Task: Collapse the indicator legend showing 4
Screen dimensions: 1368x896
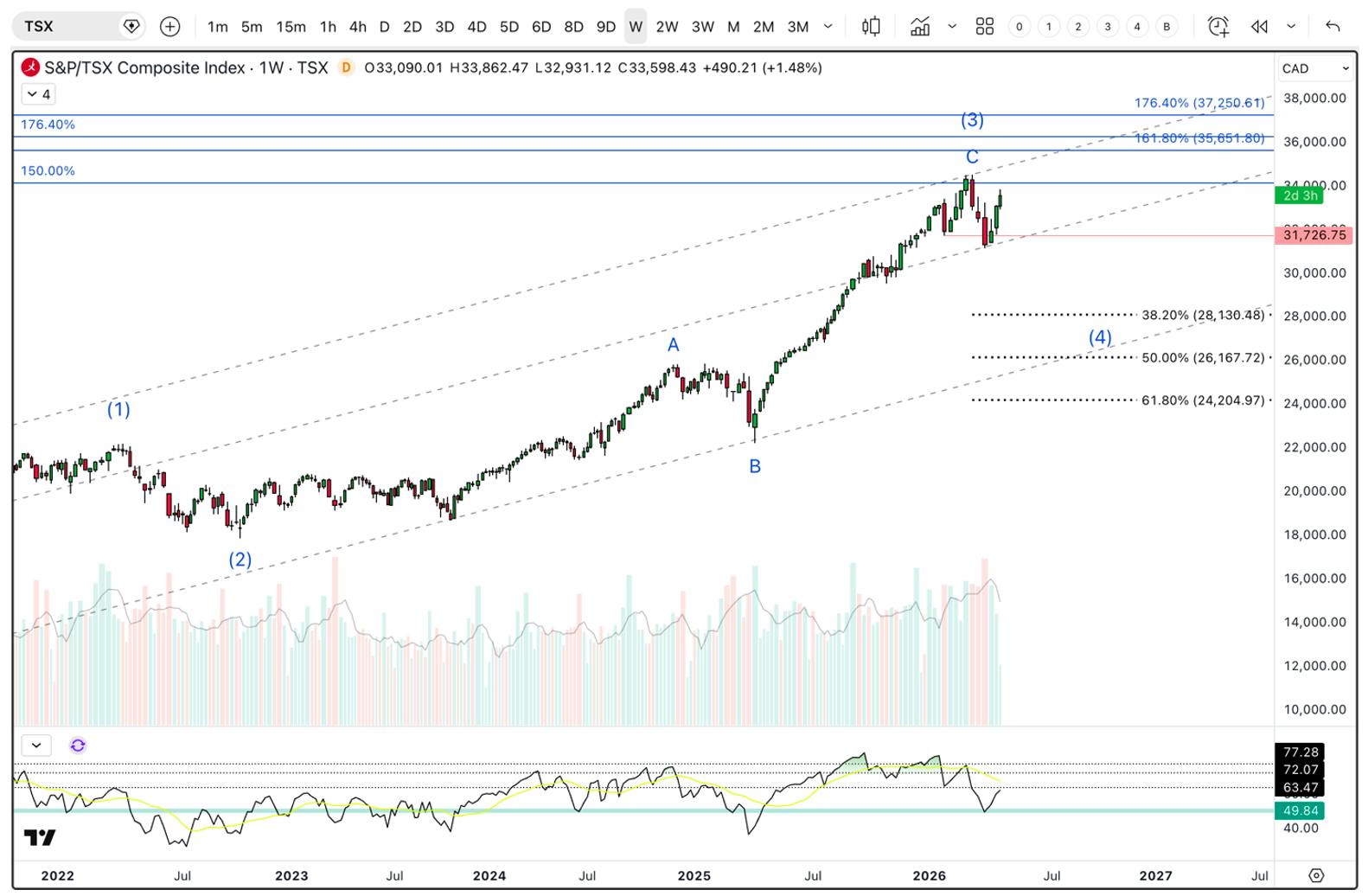Action: coord(38,94)
